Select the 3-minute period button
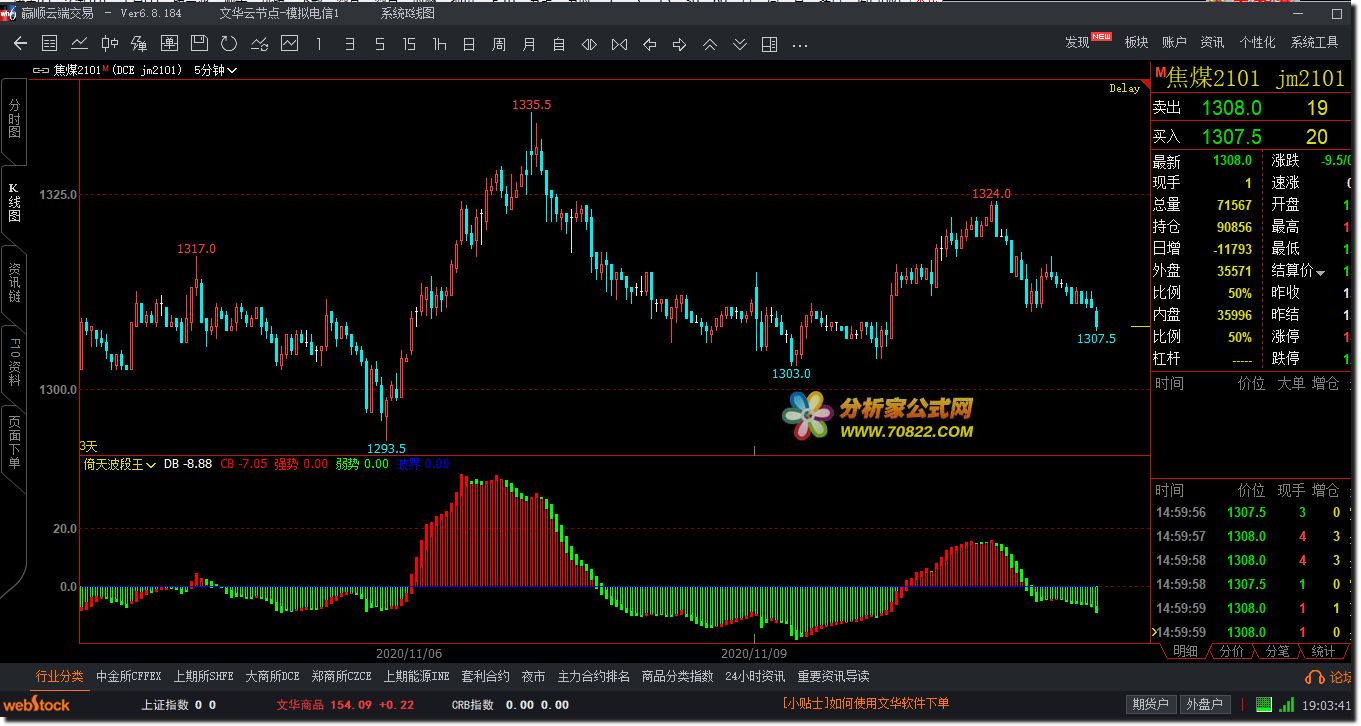This screenshot has width=1361, height=726. tap(349, 44)
